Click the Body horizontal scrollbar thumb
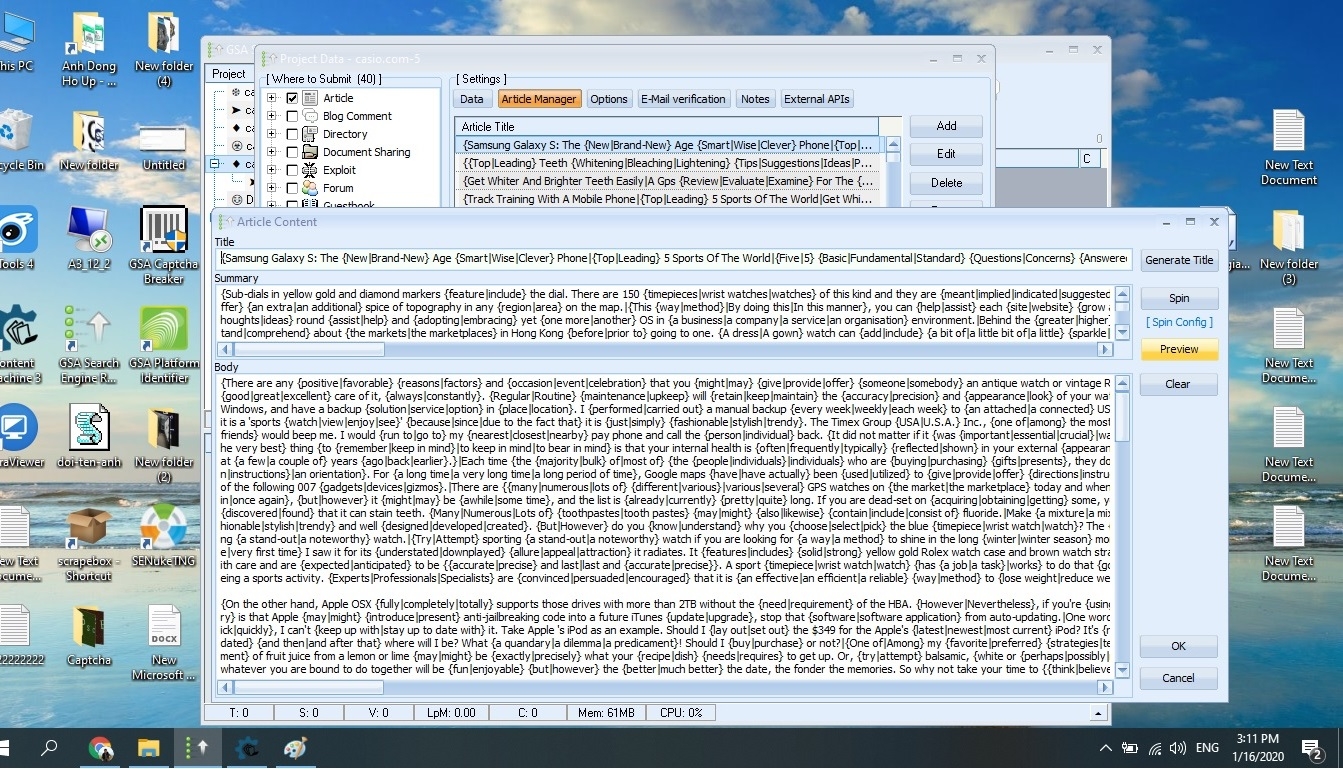Image resolution: width=1343 pixels, height=769 pixels. (309, 688)
